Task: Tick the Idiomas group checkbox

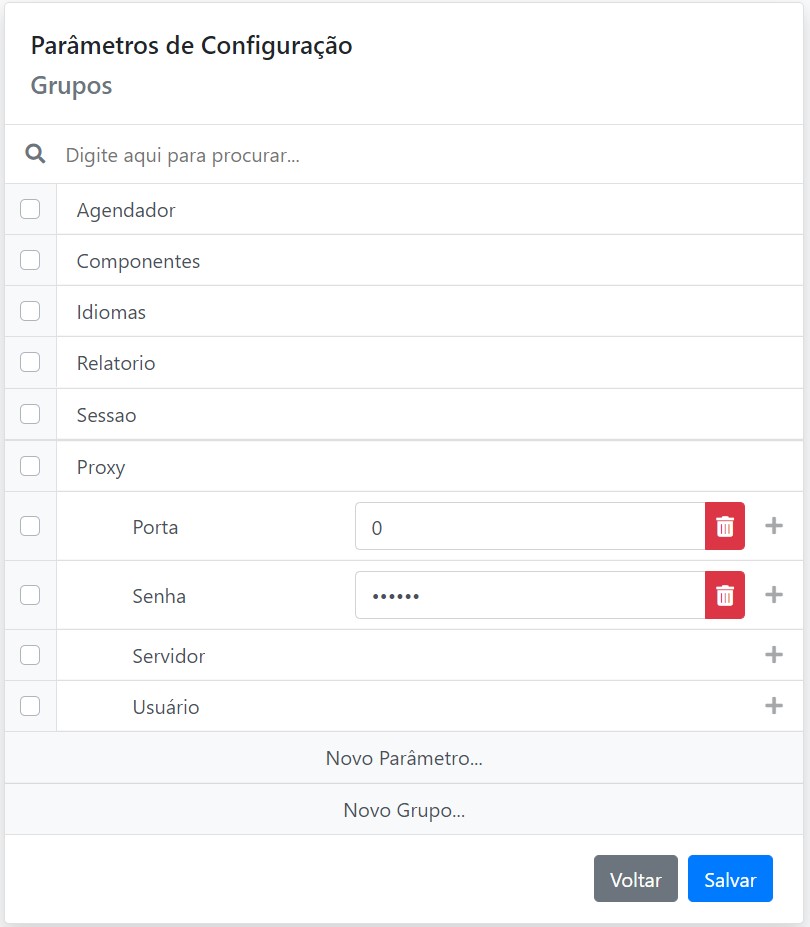Action: [30, 311]
